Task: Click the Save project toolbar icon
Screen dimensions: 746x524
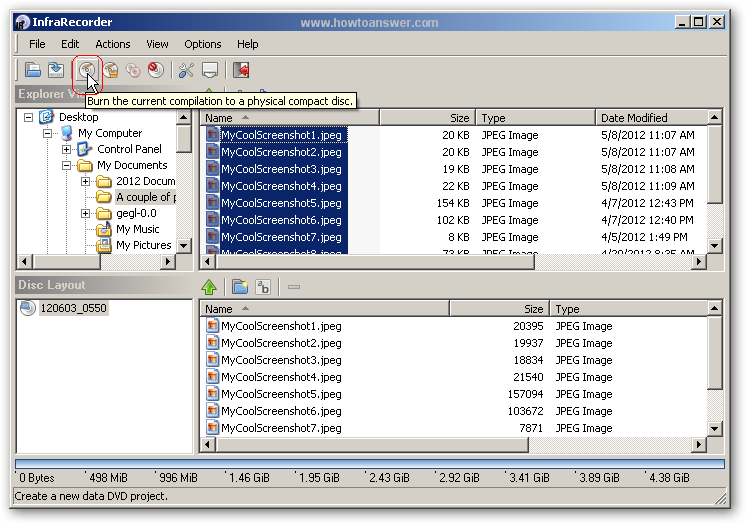Action: [56, 70]
